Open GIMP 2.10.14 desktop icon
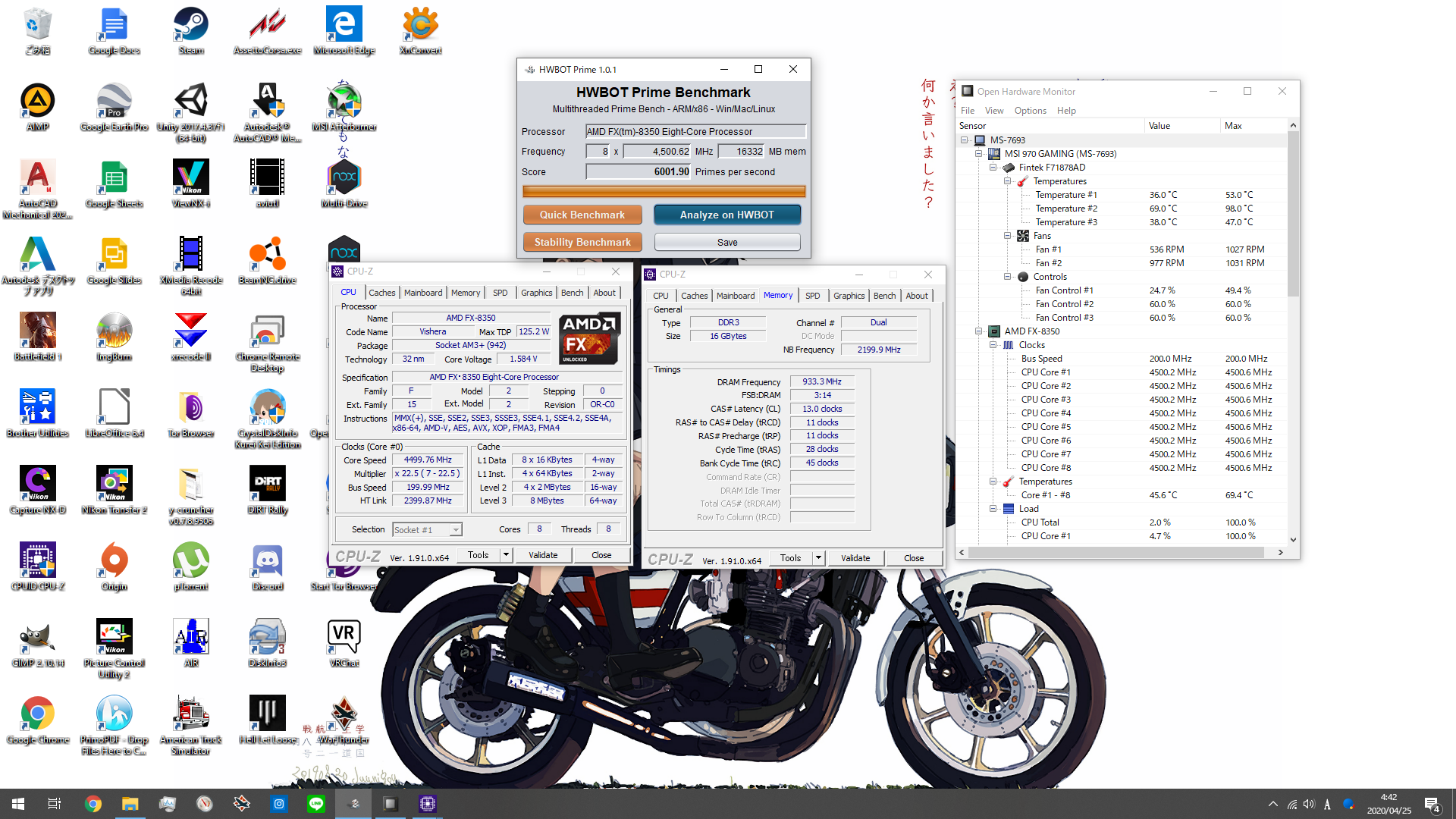Viewport: 1456px width, 819px height. [37, 643]
